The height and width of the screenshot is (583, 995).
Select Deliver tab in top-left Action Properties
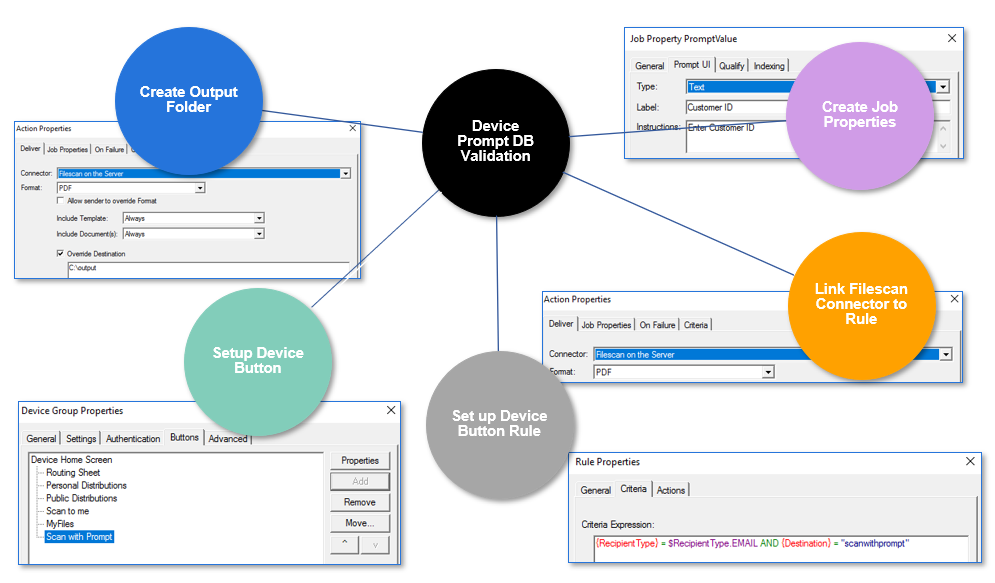click(x=30, y=148)
